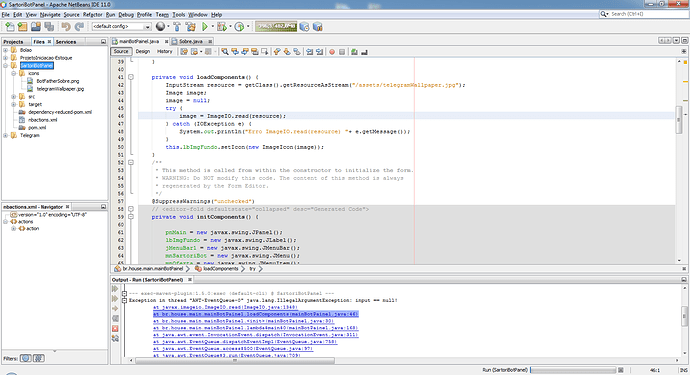Click the Search (Ctrl+I) input field
The image size is (690, 375).
tap(649, 14)
